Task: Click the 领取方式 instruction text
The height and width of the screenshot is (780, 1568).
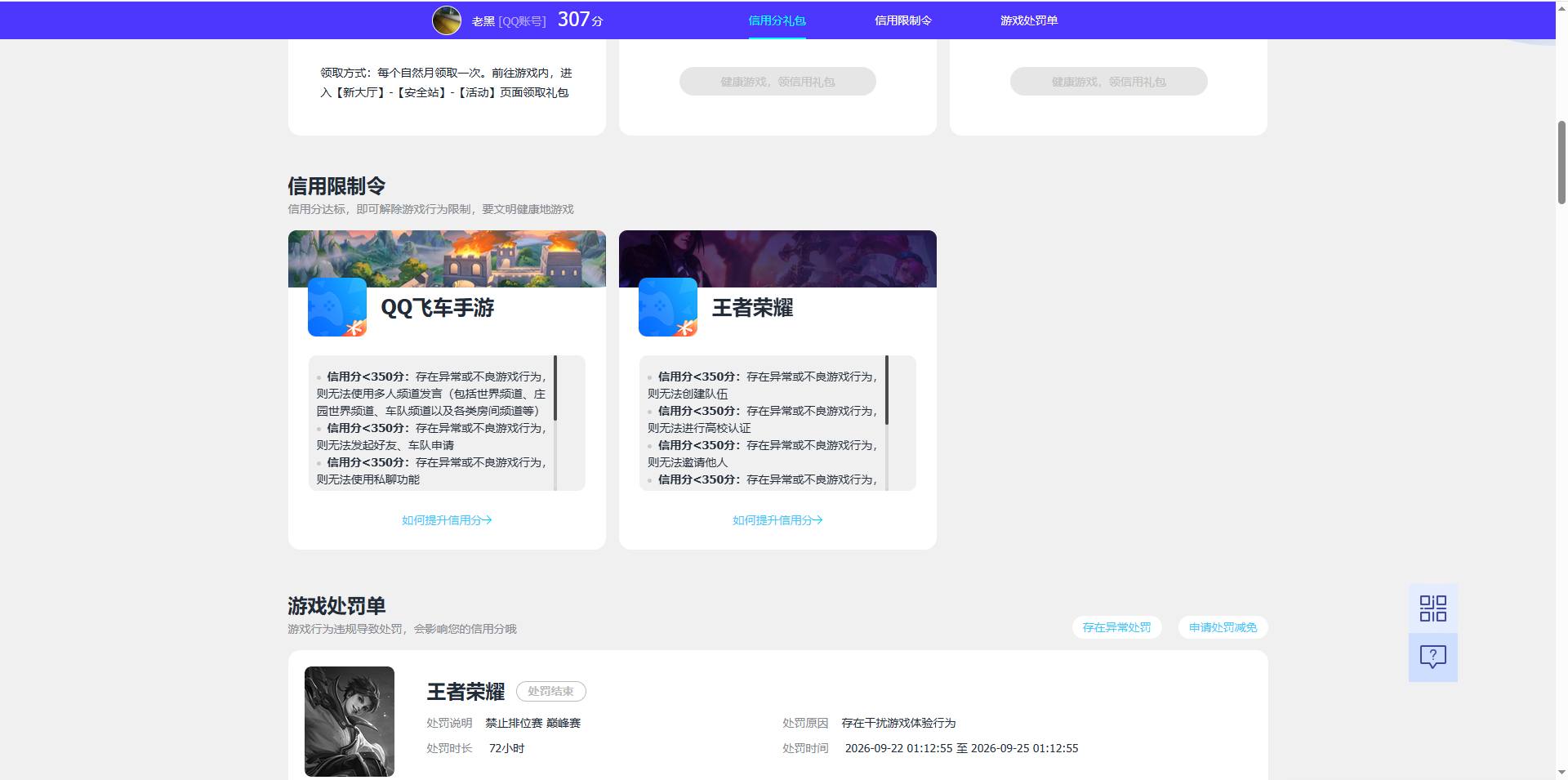Action: coord(446,82)
